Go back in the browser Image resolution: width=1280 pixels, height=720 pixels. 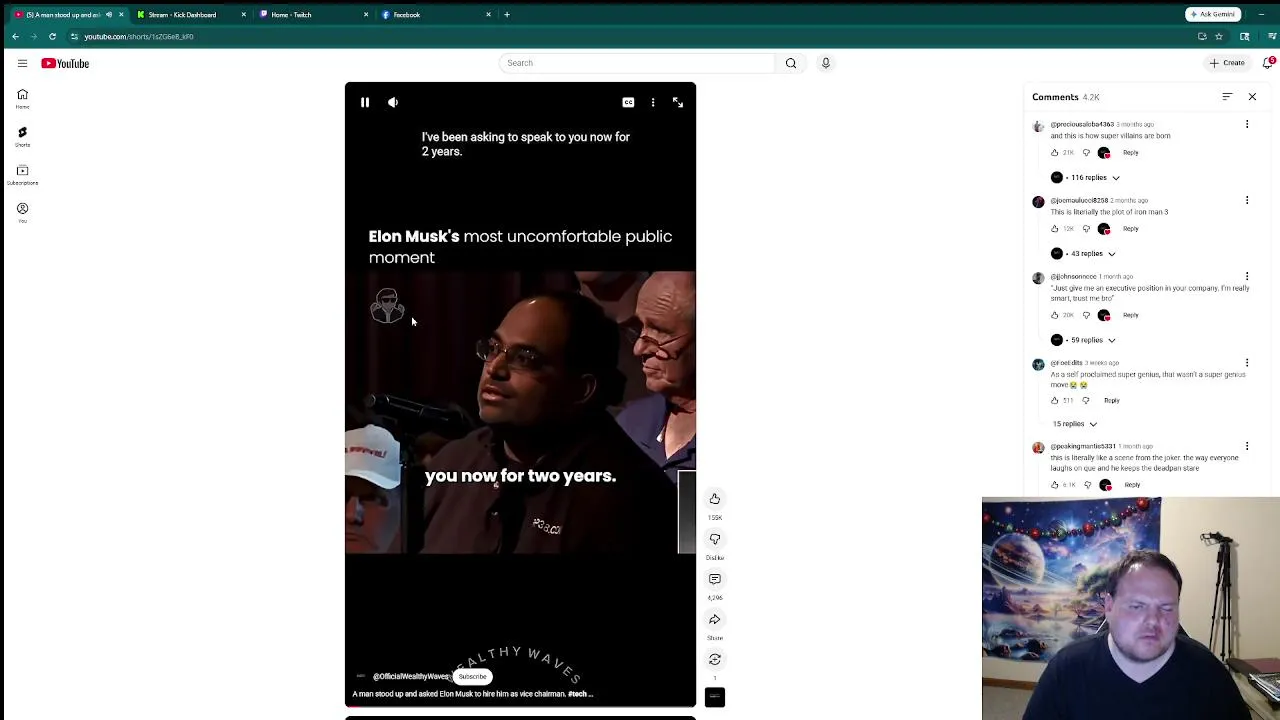(x=15, y=37)
